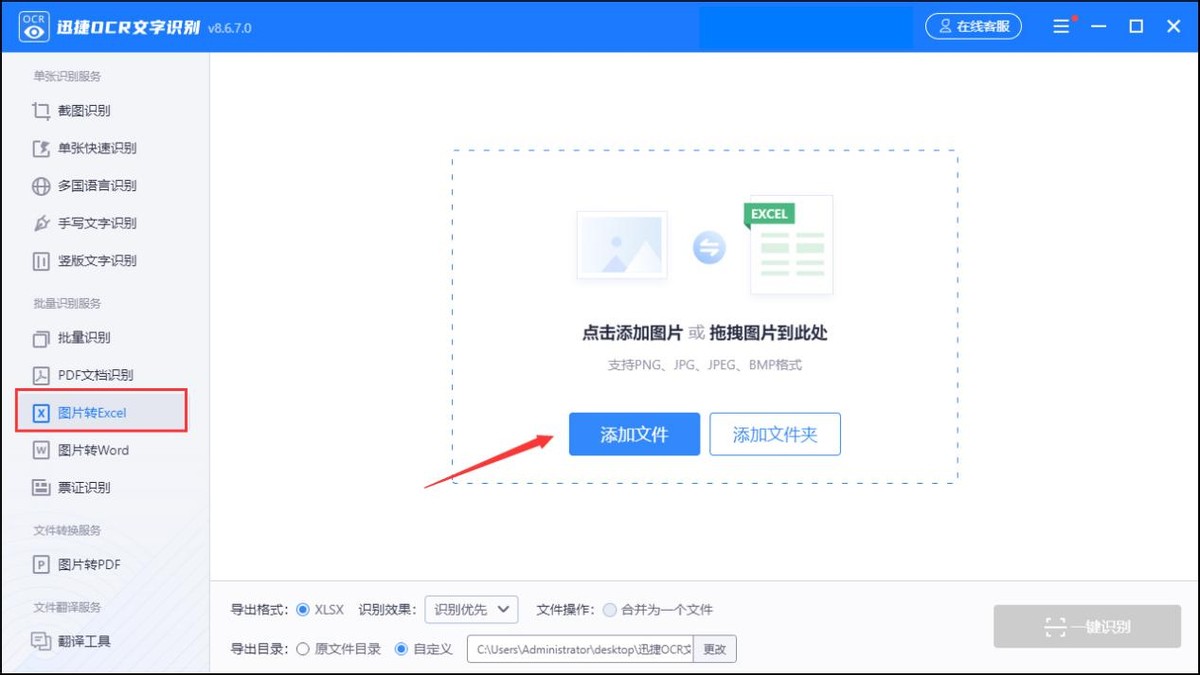Viewport: 1200px width, 675px height.
Task: Select the XLSX export format radio
Action: pyautogui.click(x=303, y=610)
